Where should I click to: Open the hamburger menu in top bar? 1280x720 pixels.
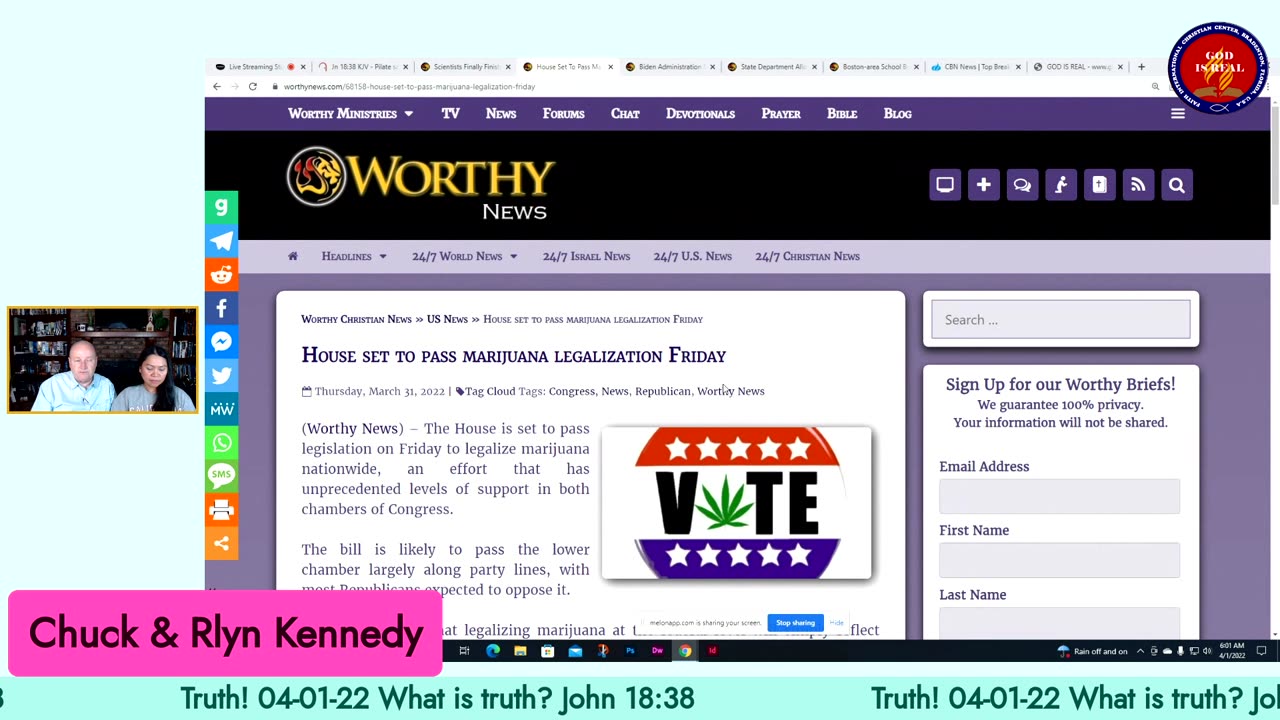1178,114
